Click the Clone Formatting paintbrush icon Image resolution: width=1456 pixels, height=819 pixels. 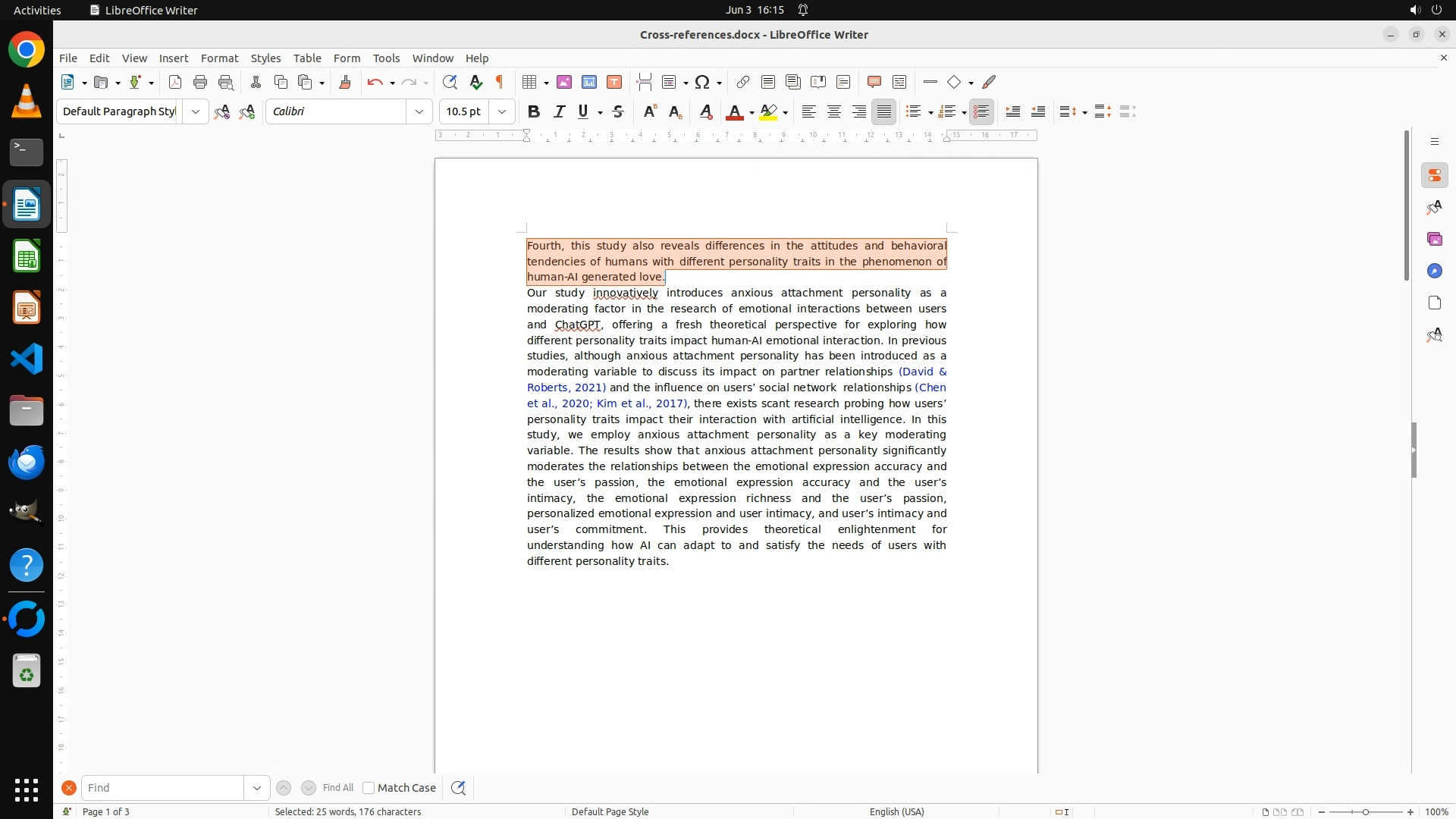coord(345,83)
